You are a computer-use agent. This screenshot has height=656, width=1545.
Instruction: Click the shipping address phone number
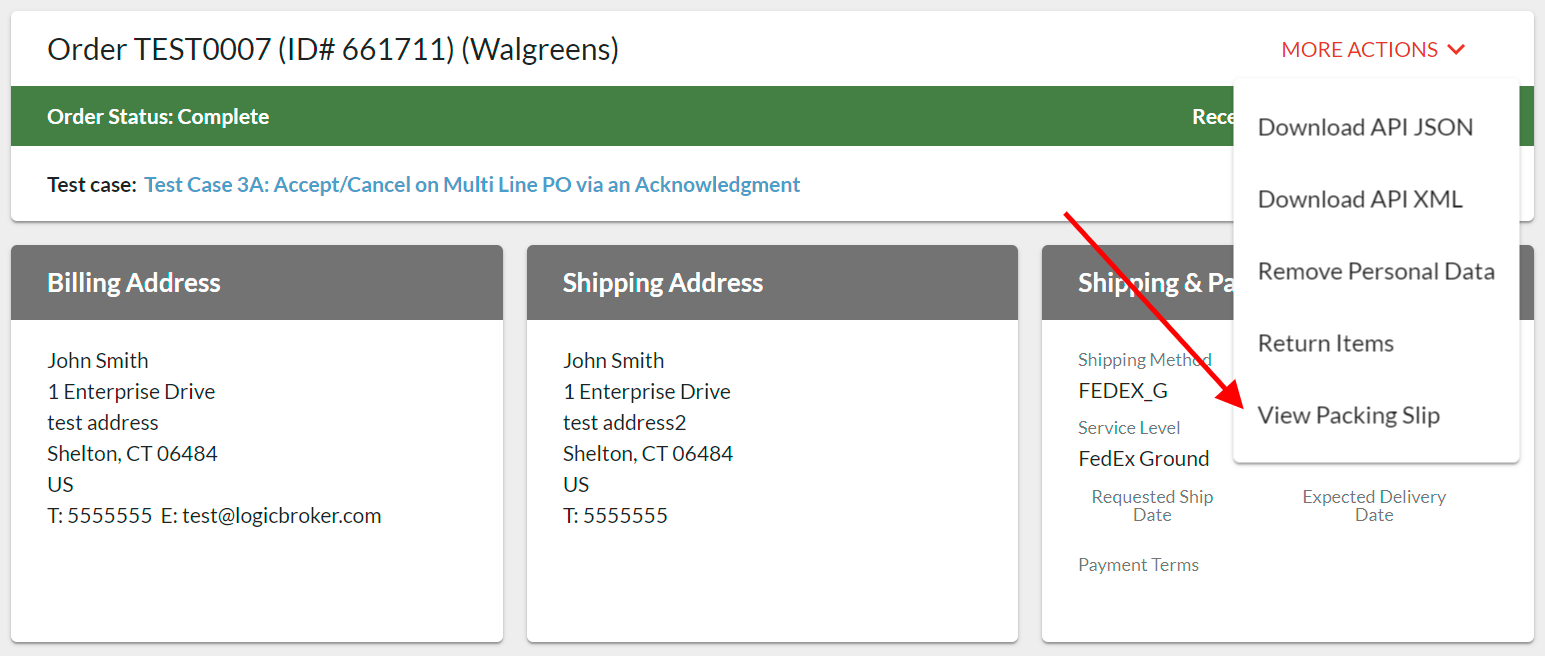(x=625, y=516)
